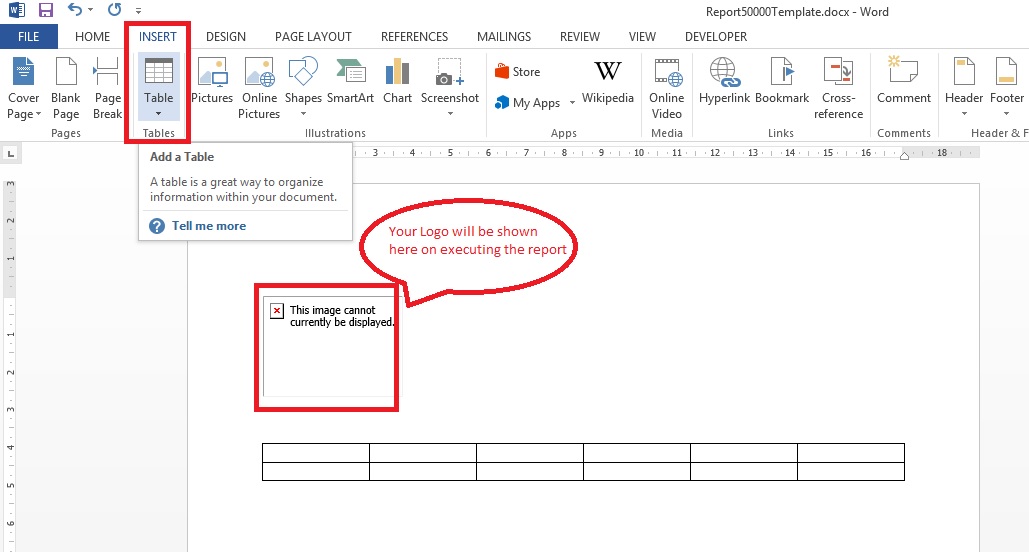Switch to the REVIEW tab
The width and height of the screenshot is (1029, 552).
coord(579,37)
